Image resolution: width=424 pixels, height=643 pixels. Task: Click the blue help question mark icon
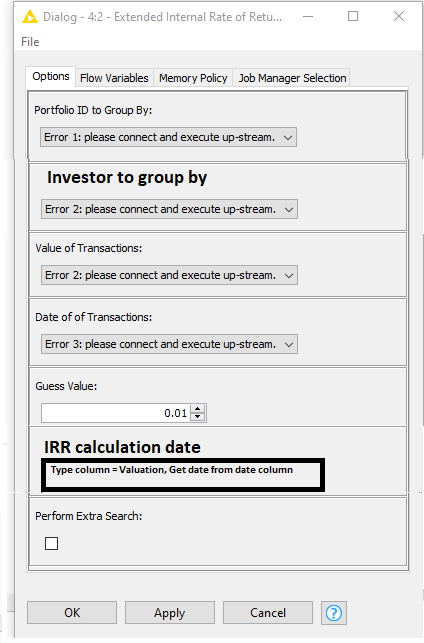(334, 613)
